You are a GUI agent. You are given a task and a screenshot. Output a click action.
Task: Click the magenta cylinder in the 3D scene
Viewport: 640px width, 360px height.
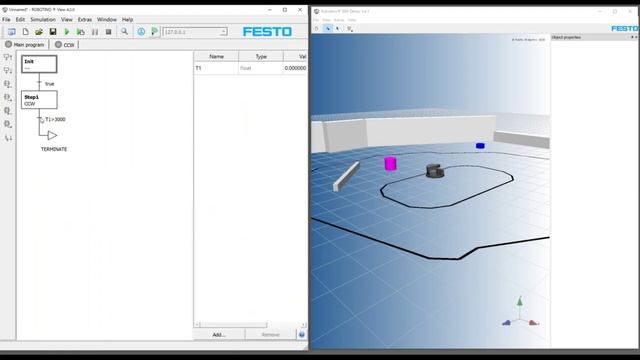pos(390,163)
